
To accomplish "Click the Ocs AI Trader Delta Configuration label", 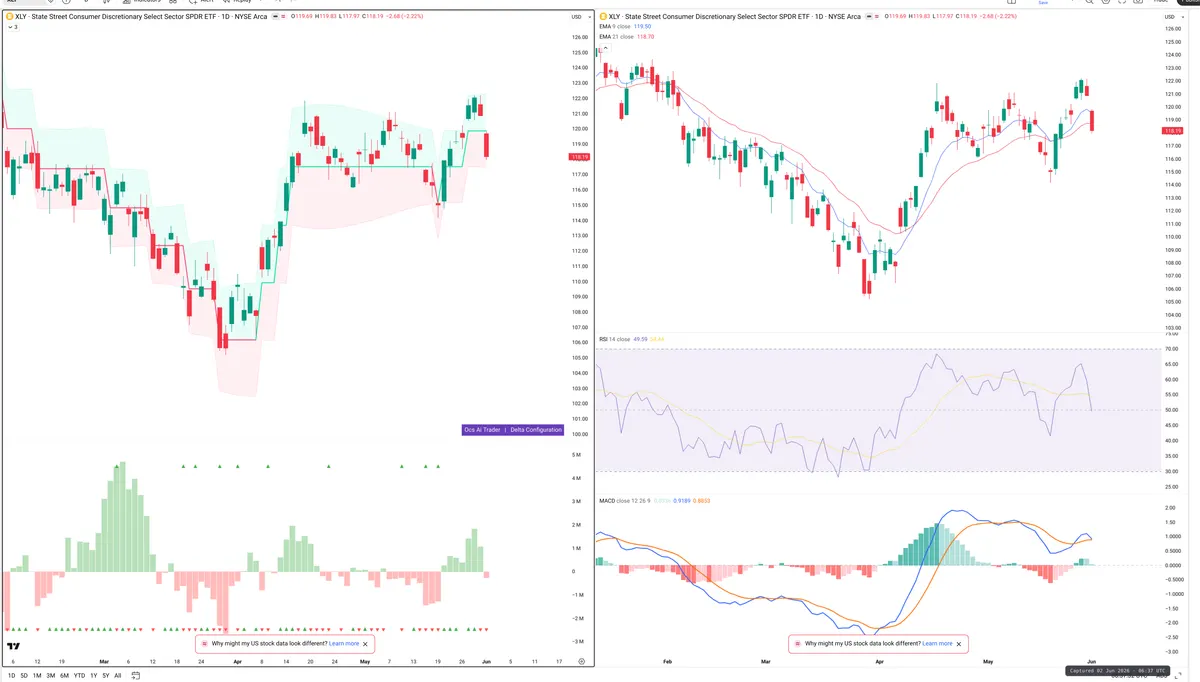I will click(513, 430).
